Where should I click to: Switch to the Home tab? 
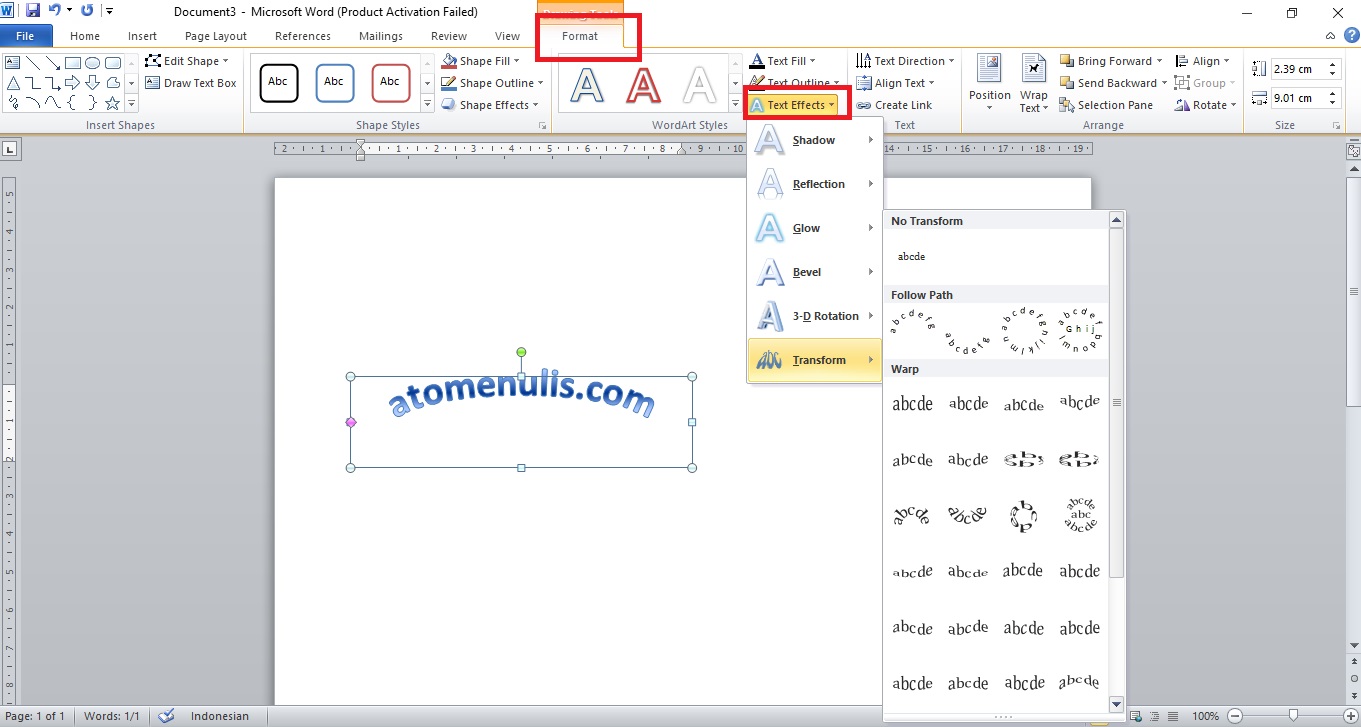[85, 36]
